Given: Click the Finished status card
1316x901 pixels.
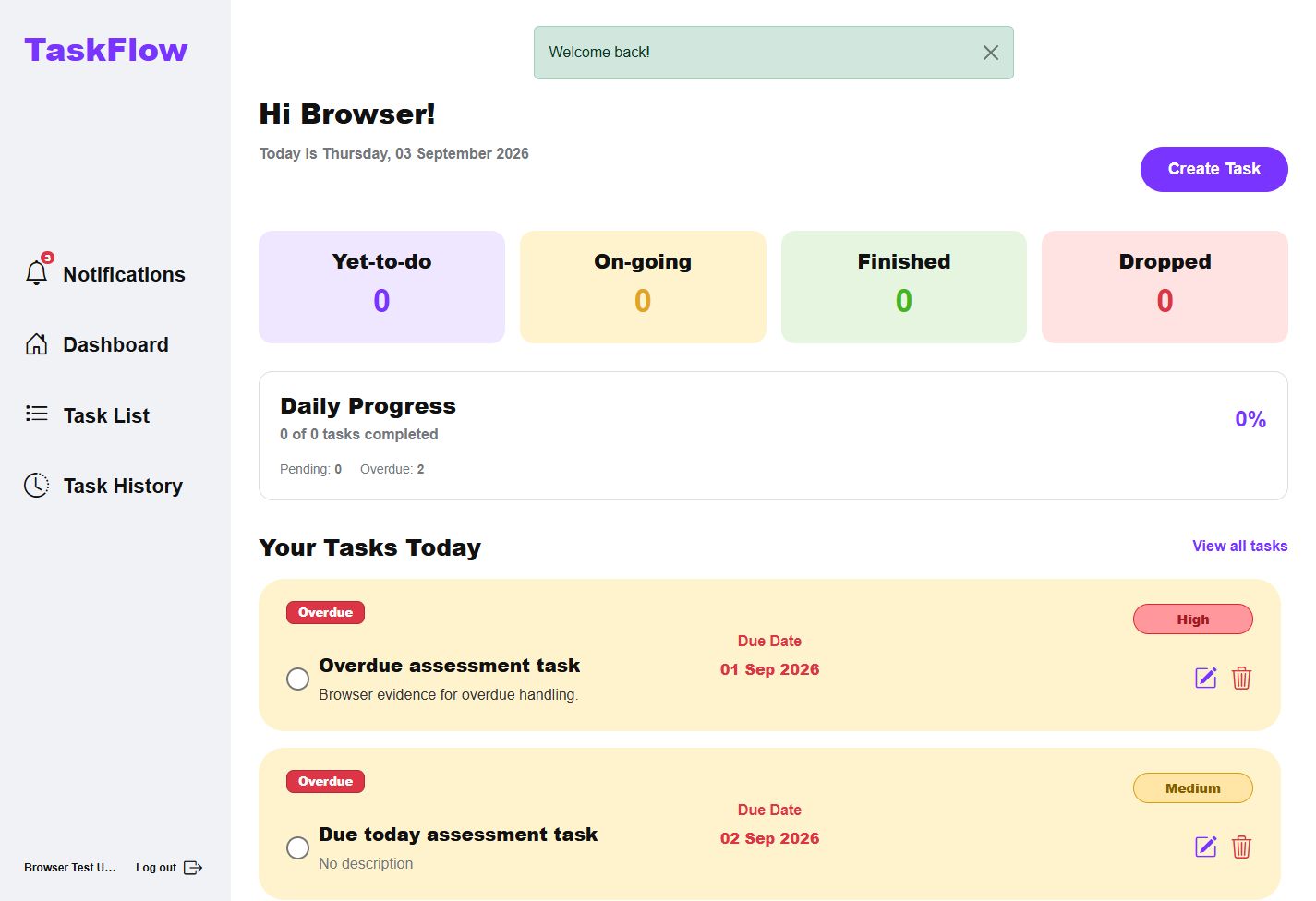Looking at the screenshot, I should point(904,287).
